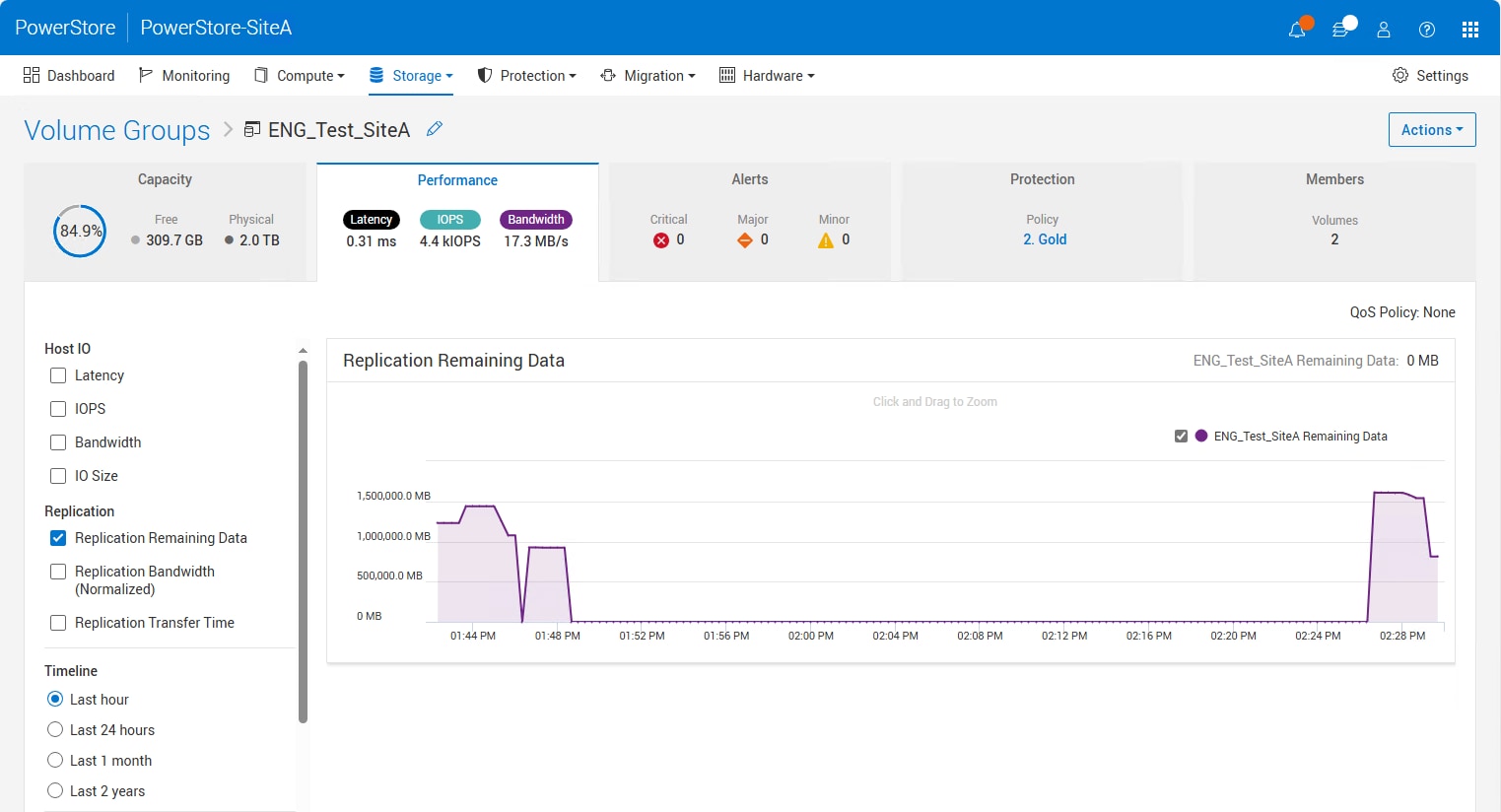The image size is (1501, 812).
Task: Enable the Latency checkbox
Action: (x=58, y=375)
